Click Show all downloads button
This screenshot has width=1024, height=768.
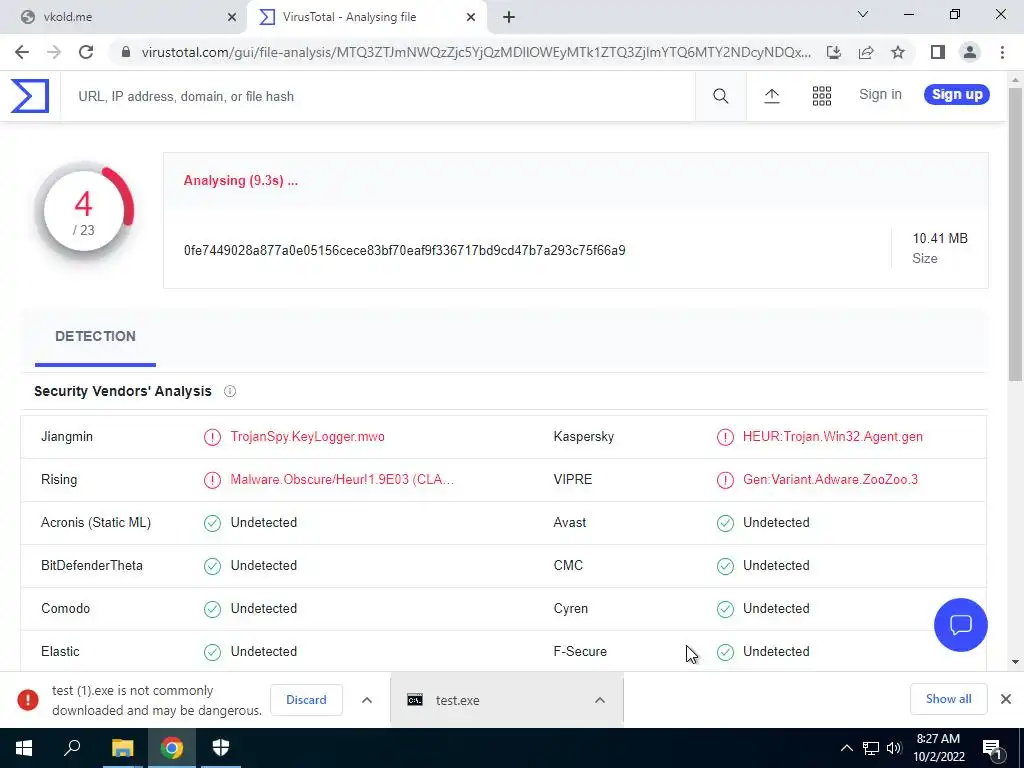(948, 699)
